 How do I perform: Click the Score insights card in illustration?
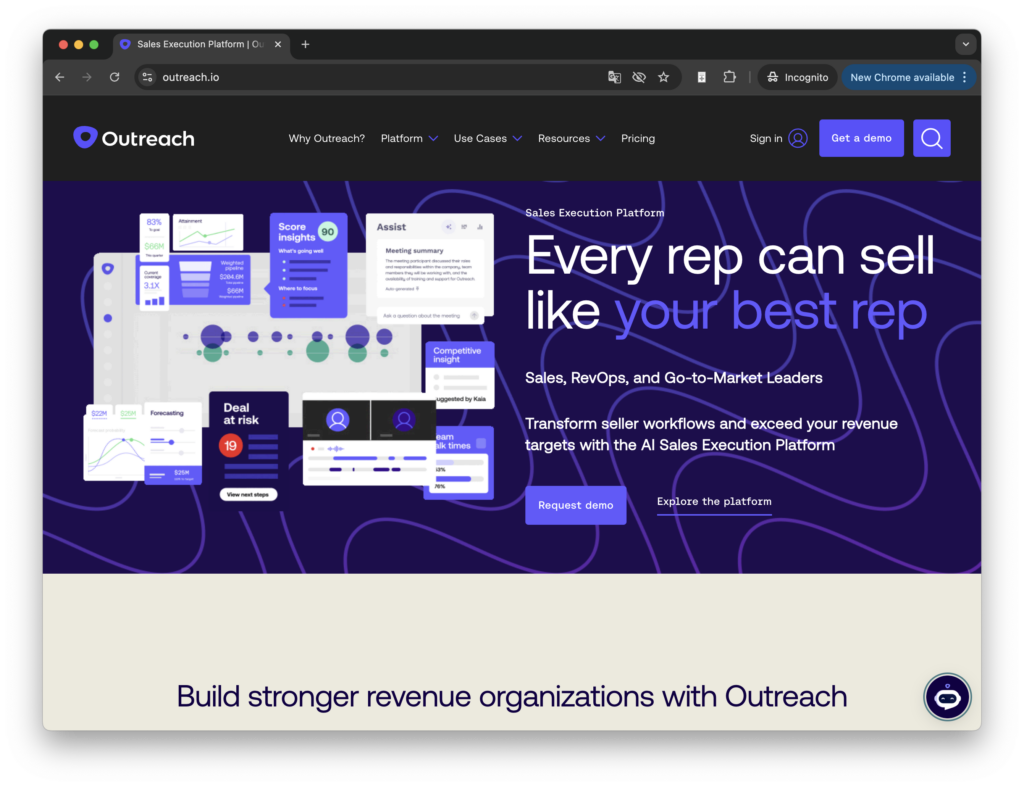pos(308,265)
